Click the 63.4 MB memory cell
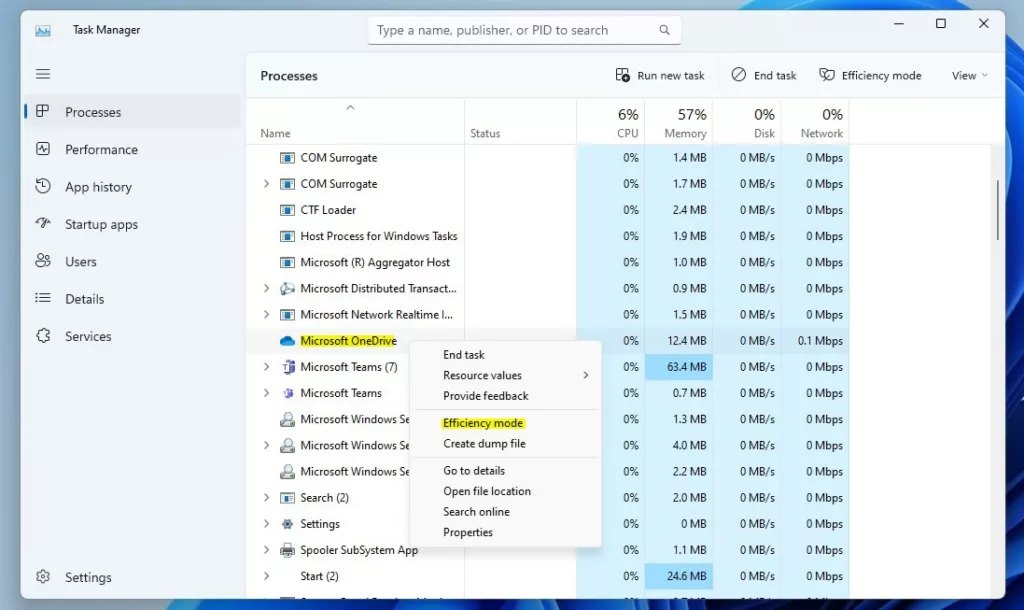 [679, 367]
